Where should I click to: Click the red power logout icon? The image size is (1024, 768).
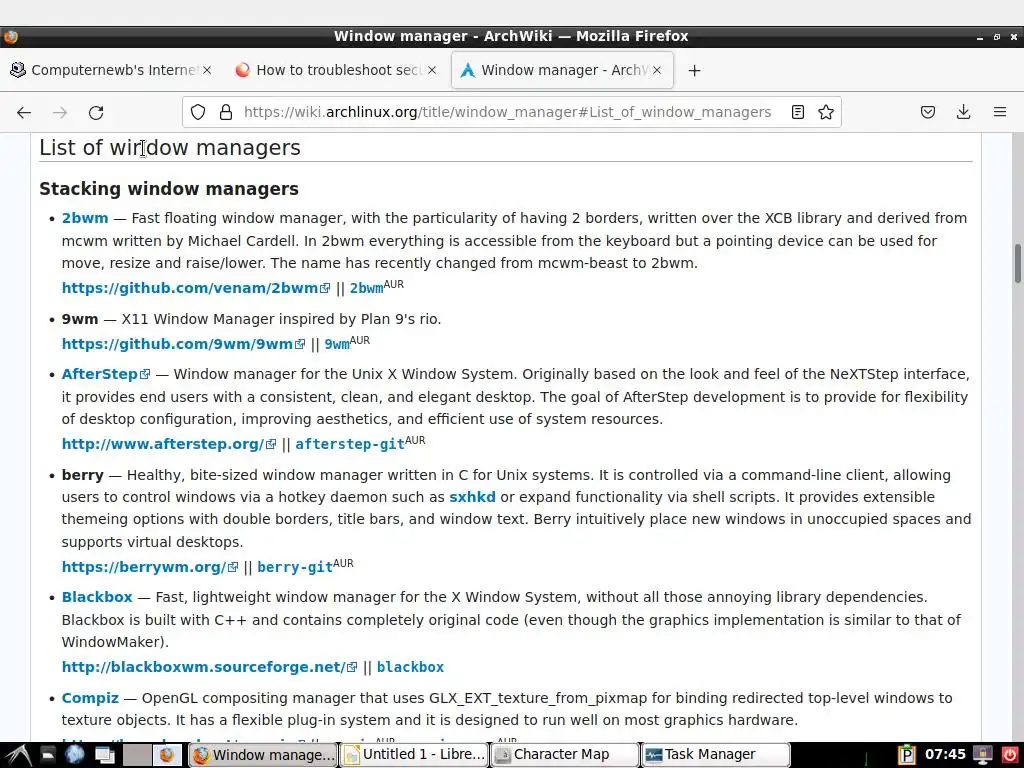click(1010, 755)
